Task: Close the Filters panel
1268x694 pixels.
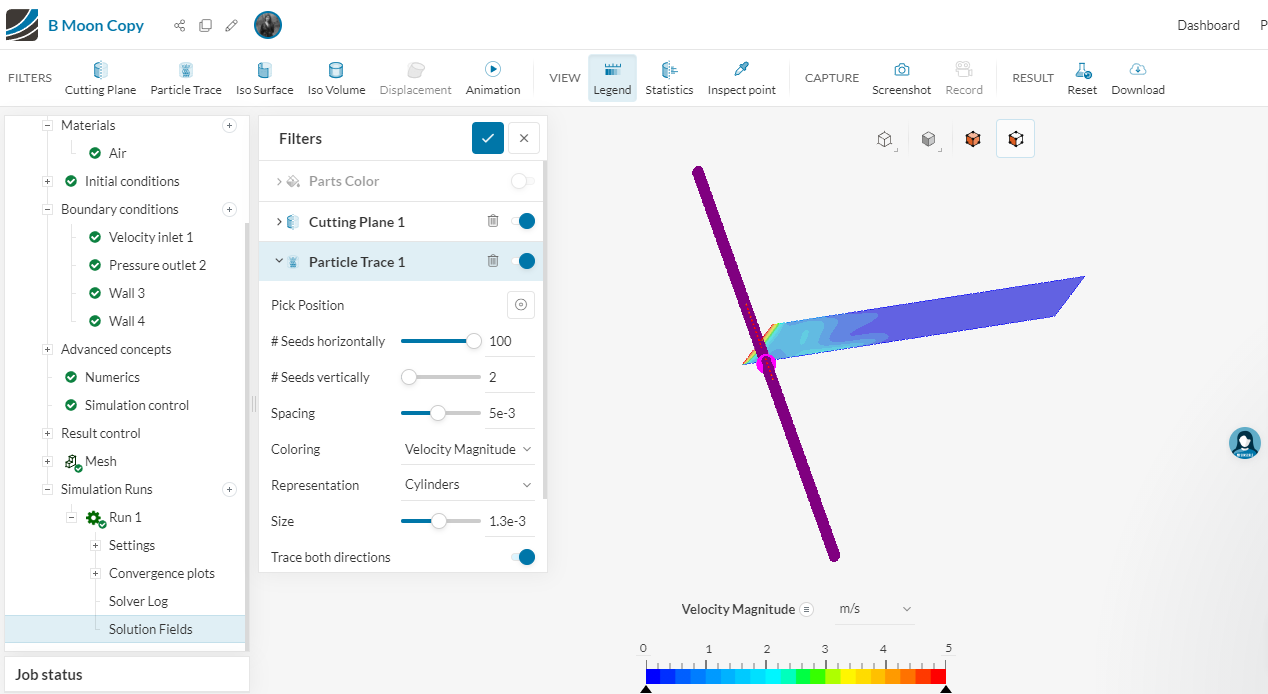Action: click(524, 138)
